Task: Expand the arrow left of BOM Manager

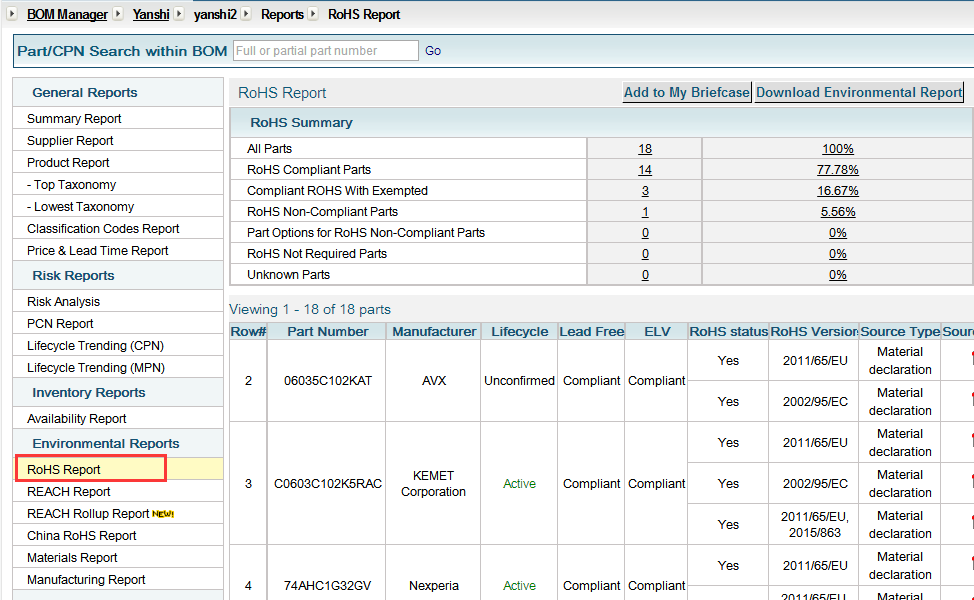Action: point(12,14)
